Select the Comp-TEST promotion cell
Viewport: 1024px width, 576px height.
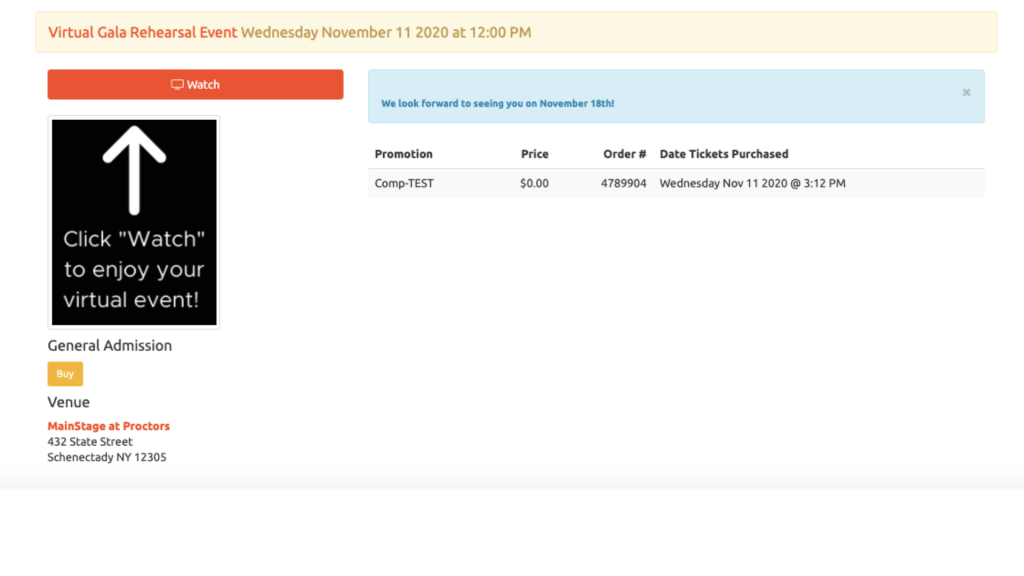tap(404, 184)
